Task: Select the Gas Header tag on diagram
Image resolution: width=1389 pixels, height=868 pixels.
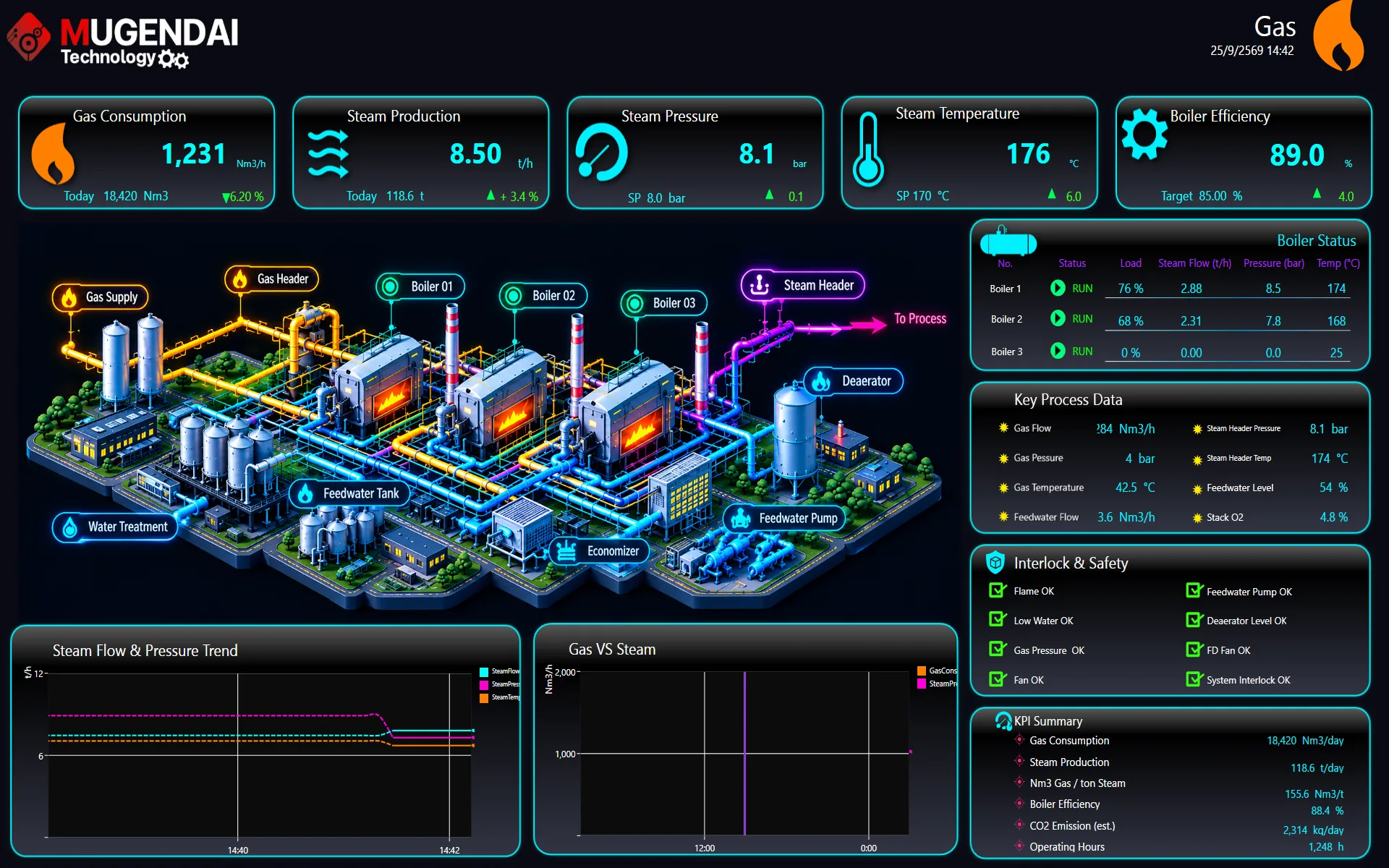Action: coord(272,279)
